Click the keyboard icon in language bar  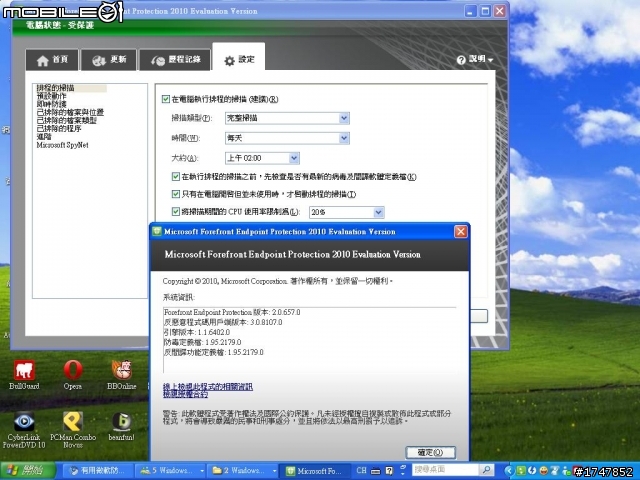[x=376, y=471]
